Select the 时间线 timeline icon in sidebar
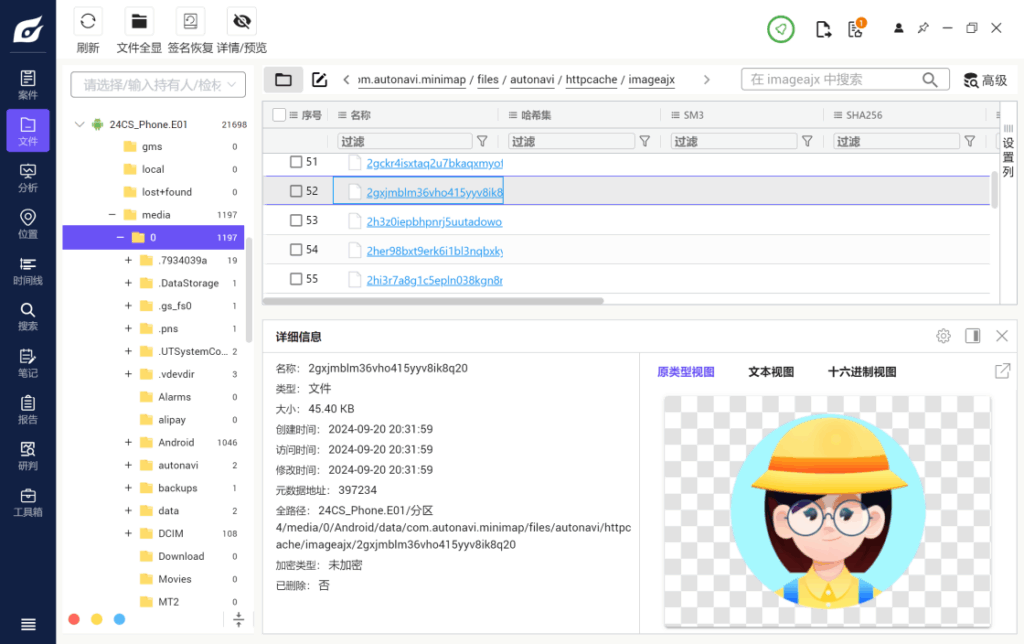This screenshot has width=1024, height=644. pos(27,271)
